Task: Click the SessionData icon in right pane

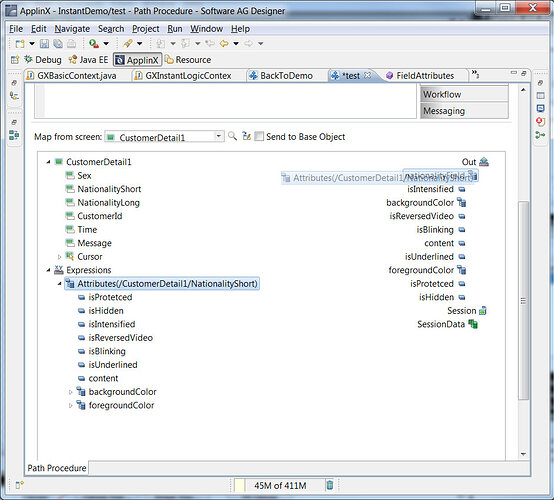Action: (473, 324)
